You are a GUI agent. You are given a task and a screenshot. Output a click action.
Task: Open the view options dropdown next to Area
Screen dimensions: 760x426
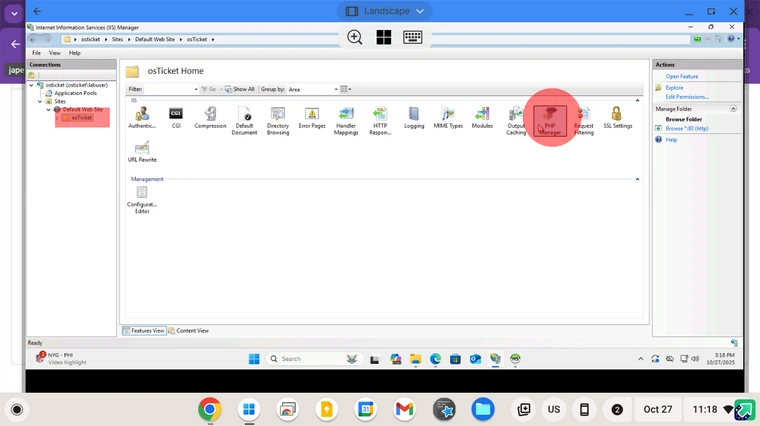click(346, 89)
